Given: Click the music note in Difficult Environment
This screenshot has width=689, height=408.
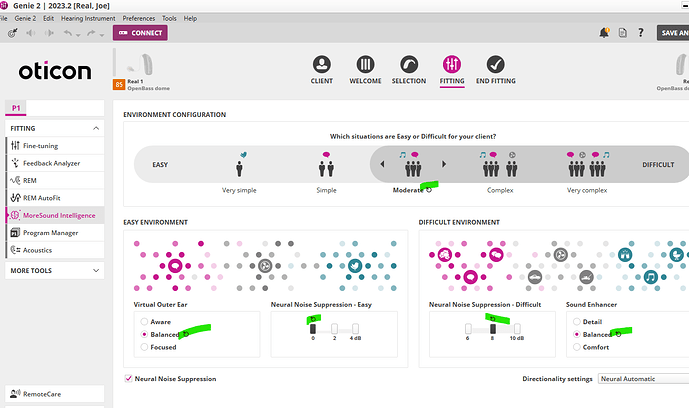Looking at the screenshot, I should point(651,277).
